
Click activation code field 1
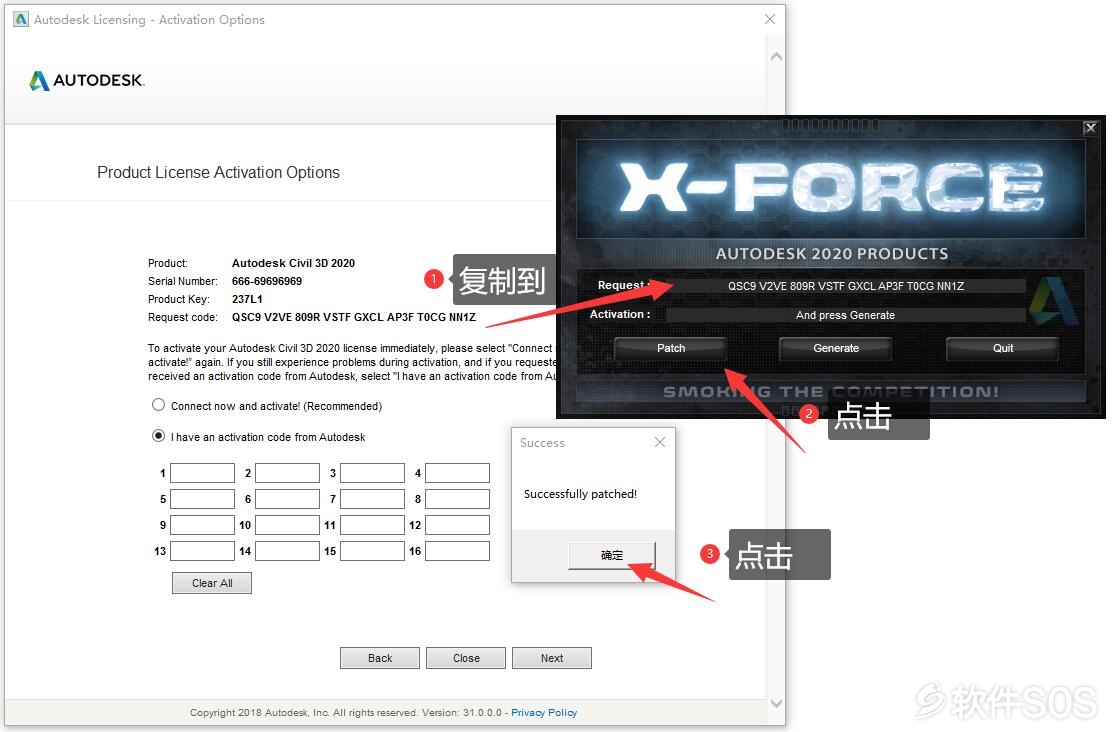tap(202, 473)
